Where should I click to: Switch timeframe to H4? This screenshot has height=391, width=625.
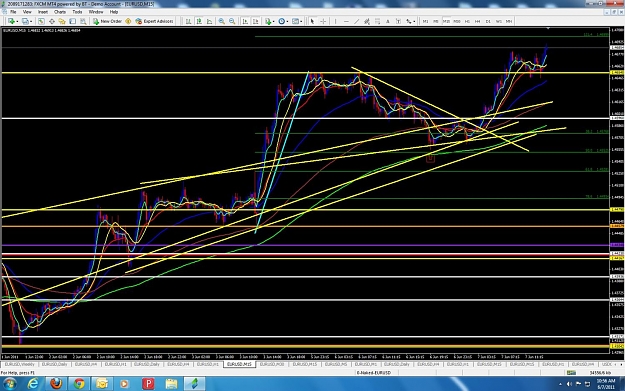point(478,21)
